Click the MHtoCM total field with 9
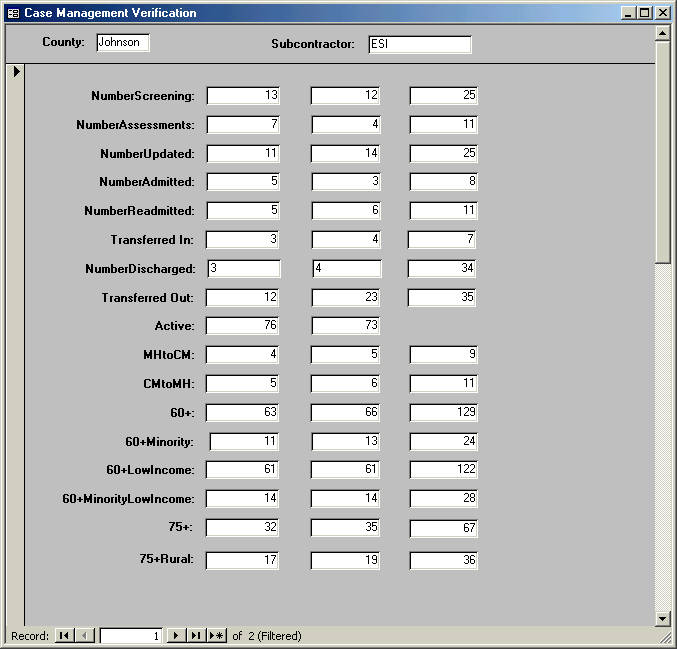677x649 pixels. pyautogui.click(x=444, y=355)
